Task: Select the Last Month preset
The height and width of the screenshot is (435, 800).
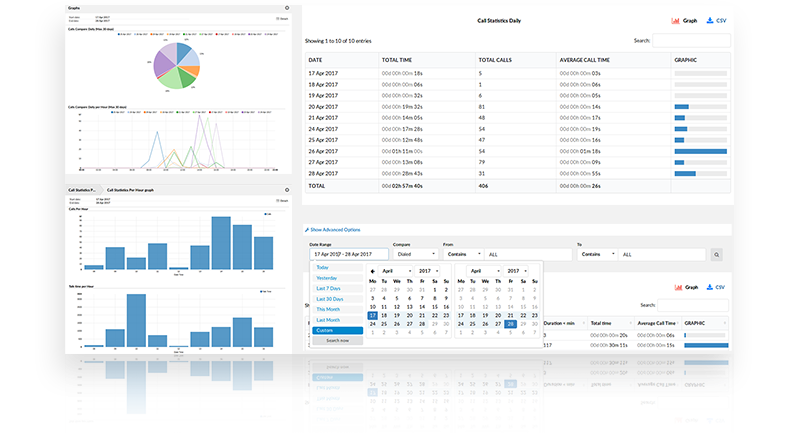Action: [x=337, y=320]
